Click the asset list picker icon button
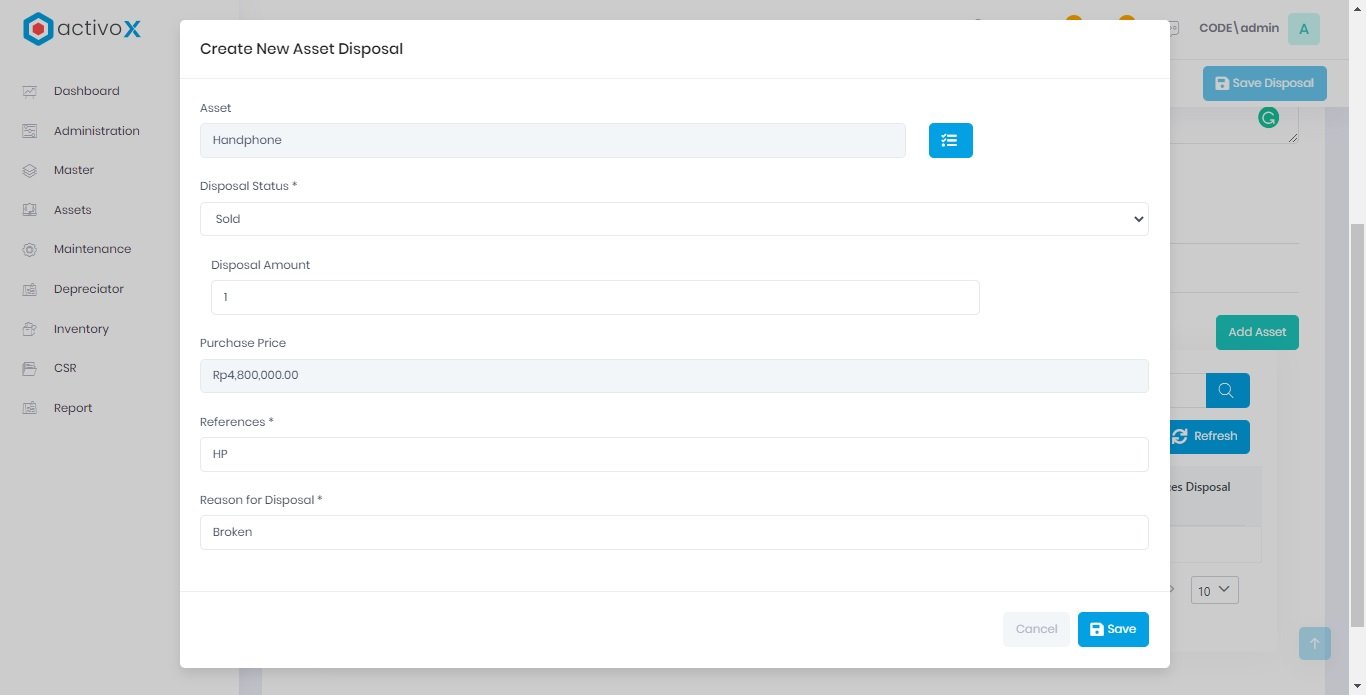This screenshot has width=1366, height=695. pyautogui.click(x=950, y=141)
